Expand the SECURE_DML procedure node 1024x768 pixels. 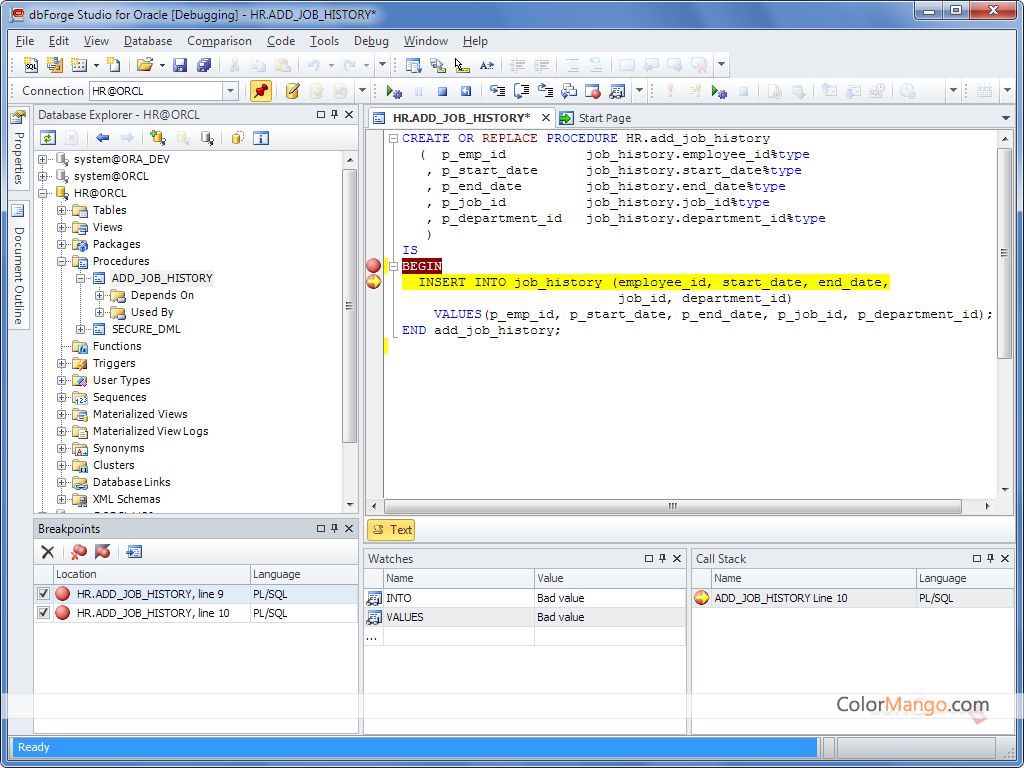point(81,329)
